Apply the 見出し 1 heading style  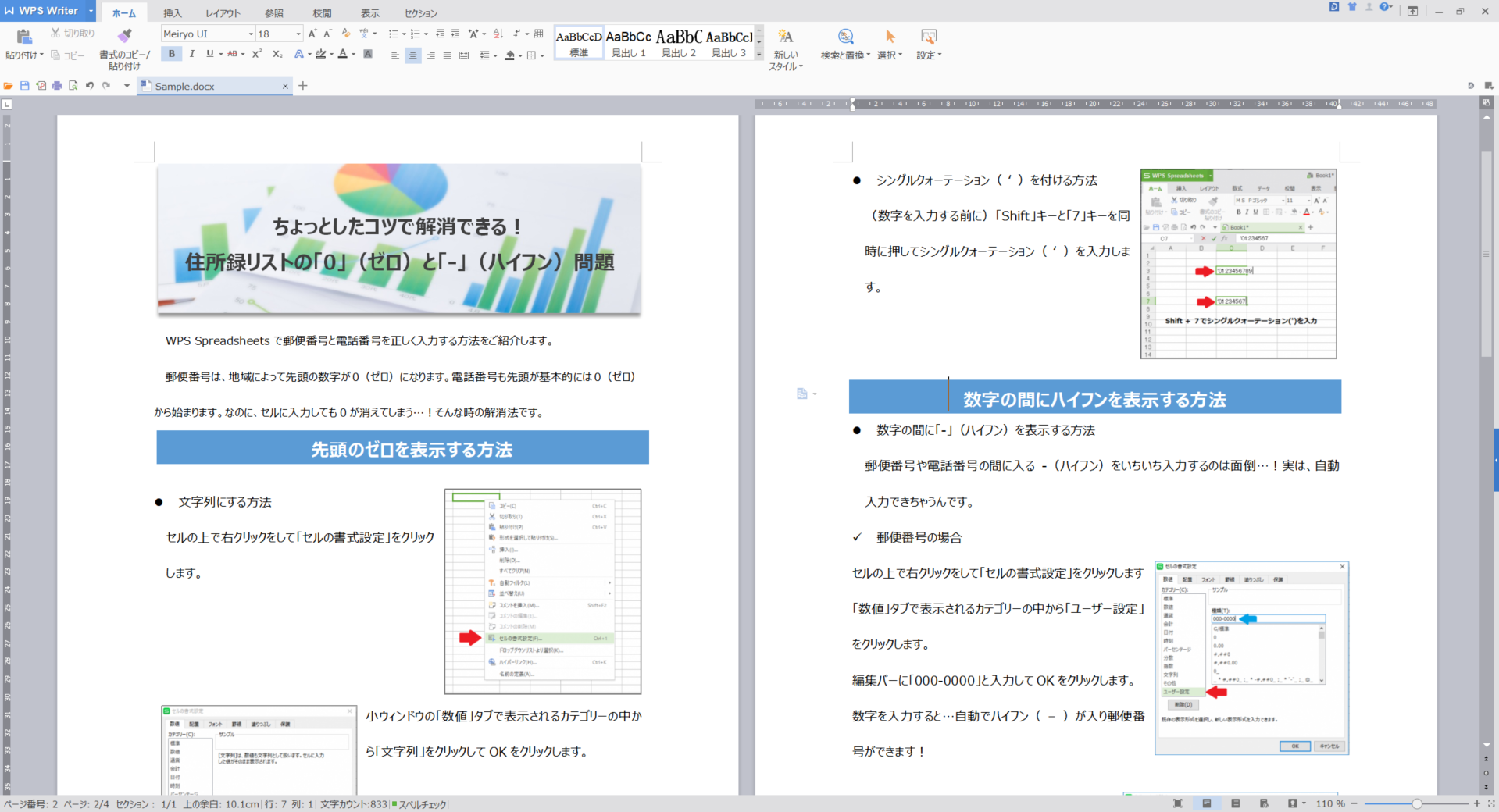pyautogui.click(x=628, y=43)
